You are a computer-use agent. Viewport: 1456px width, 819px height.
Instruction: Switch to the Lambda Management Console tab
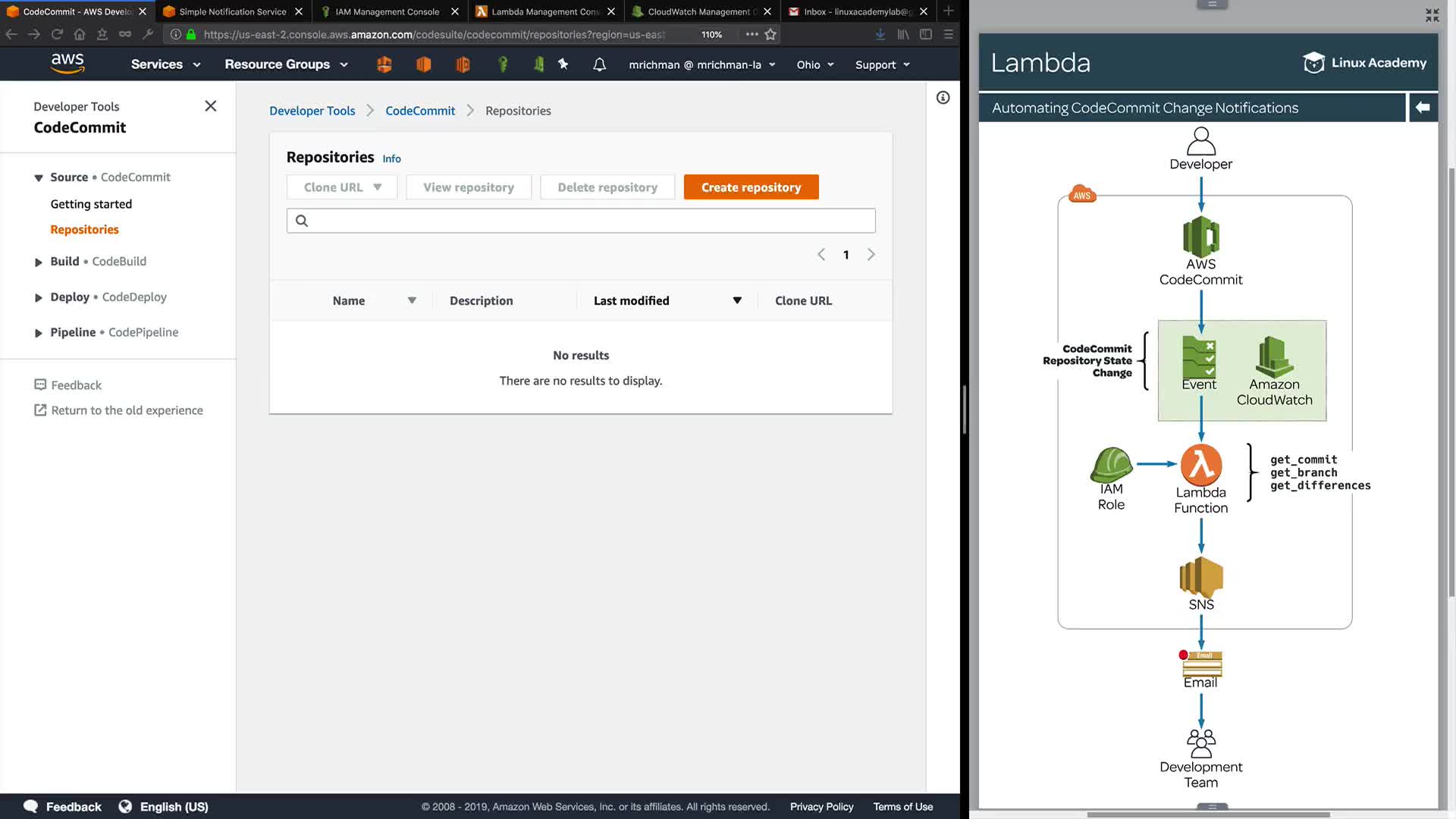(544, 11)
